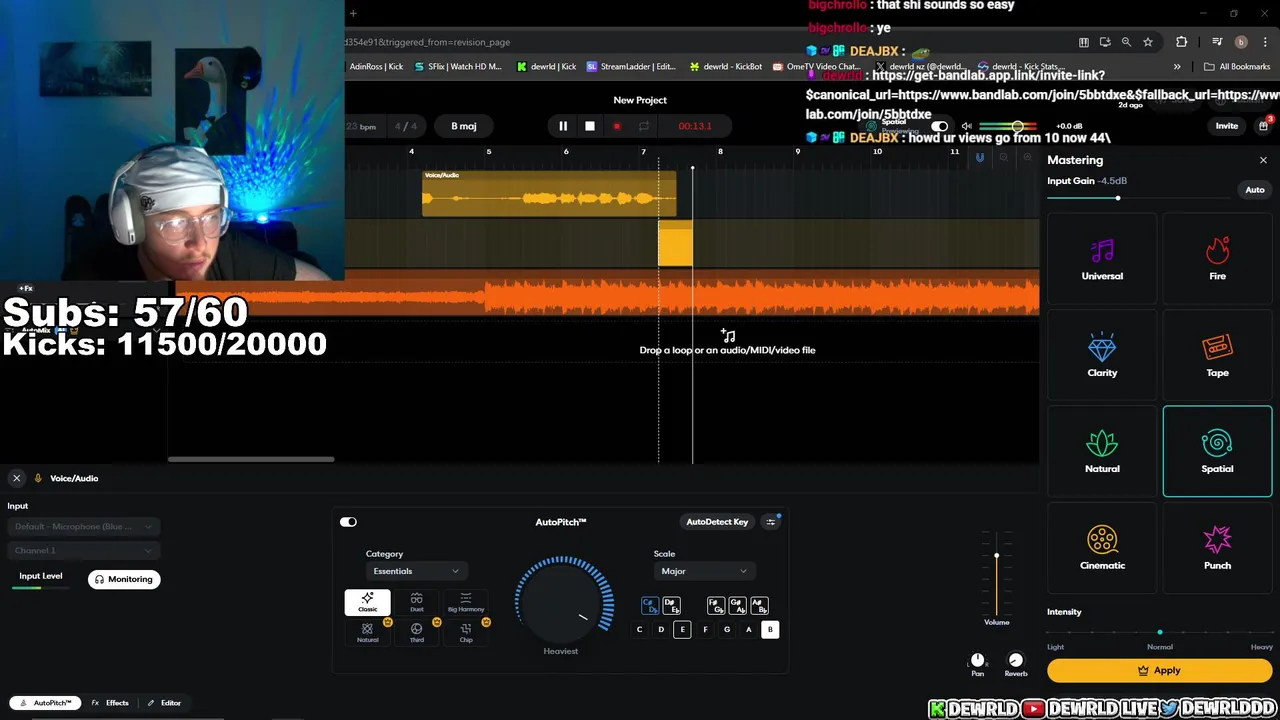Select the Classic AutoPitch effect
Image resolution: width=1280 pixels, height=720 pixels.
[x=367, y=602]
